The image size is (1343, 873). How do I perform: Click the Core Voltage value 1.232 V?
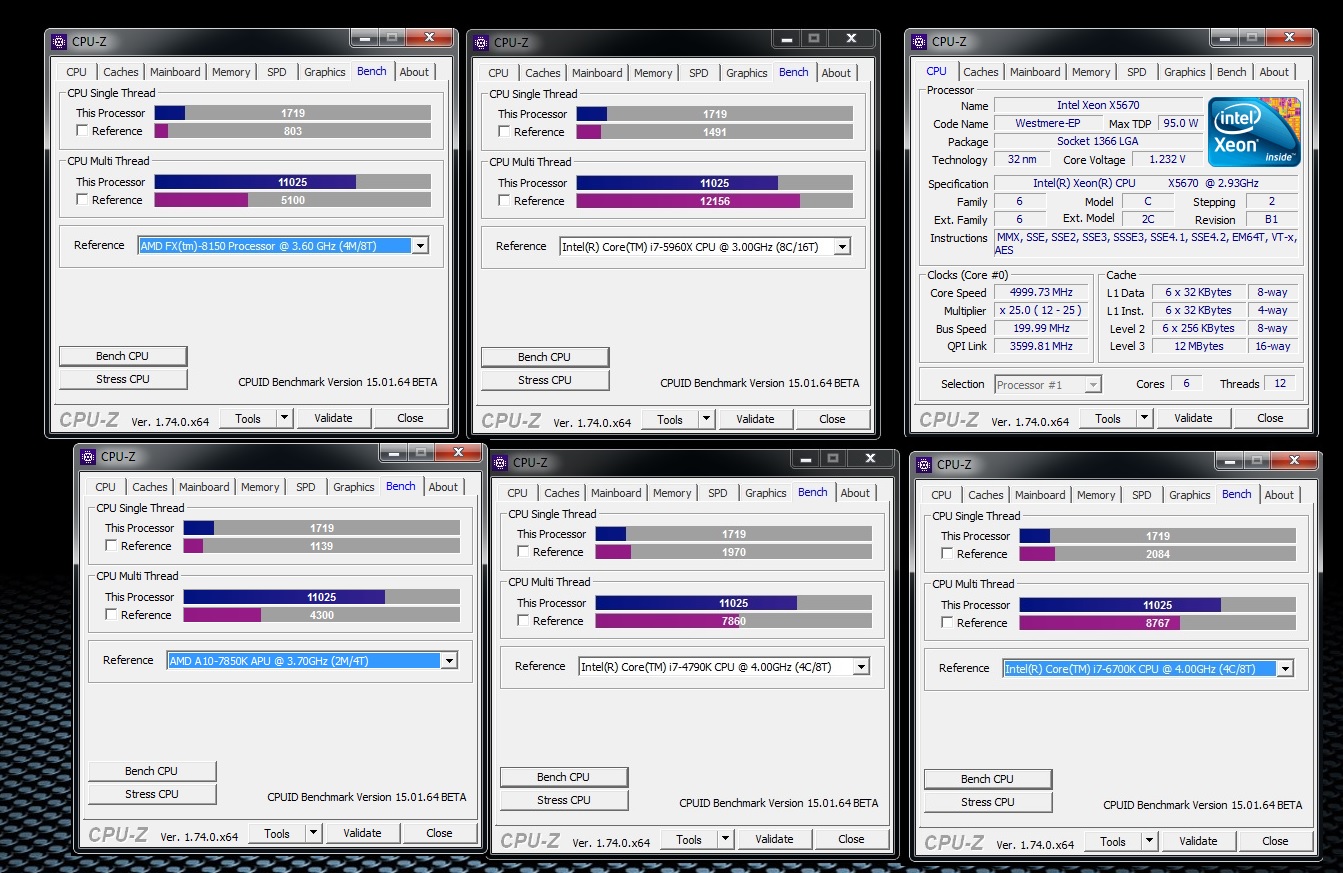[x=1167, y=159]
